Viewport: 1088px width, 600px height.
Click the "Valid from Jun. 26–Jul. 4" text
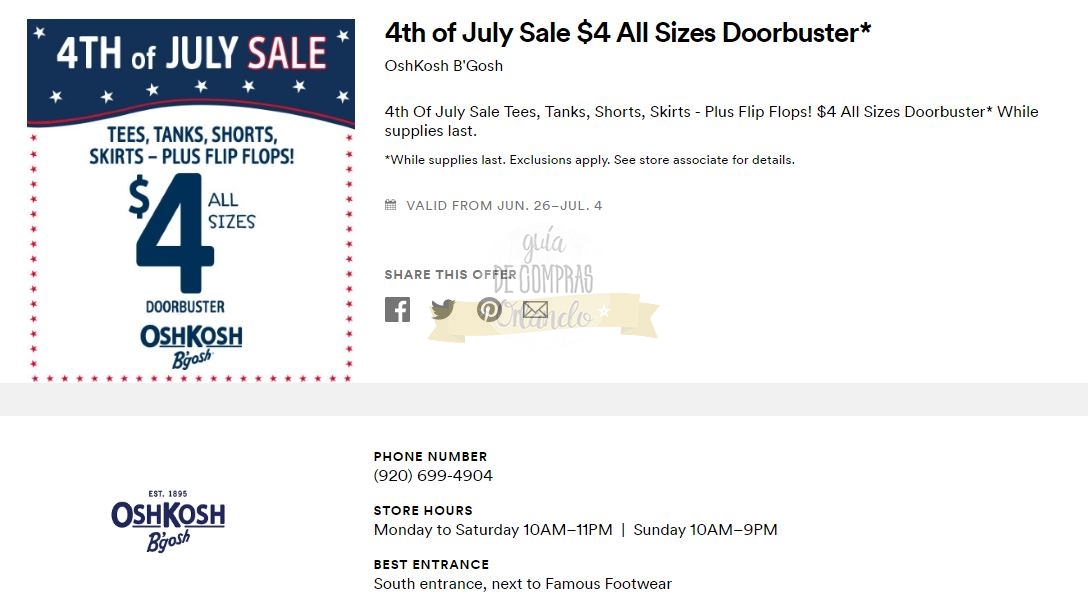(504, 206)
